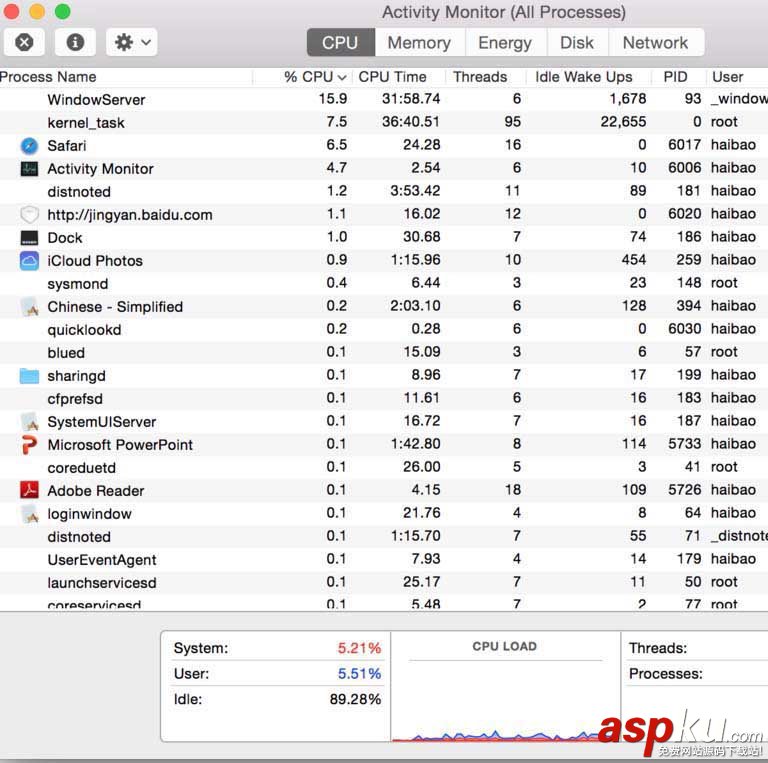The height and width of the screenshot is (763, 768).
Task: Click the Microsoft PowerPoint icon
Action: (29, 445)
